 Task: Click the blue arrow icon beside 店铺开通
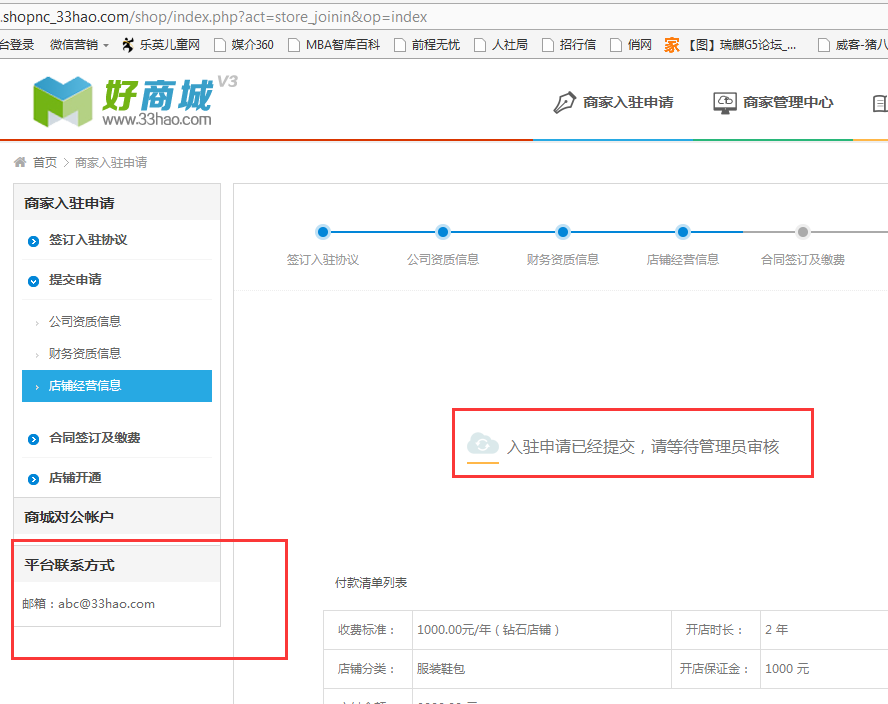click(x=33, y=479)
